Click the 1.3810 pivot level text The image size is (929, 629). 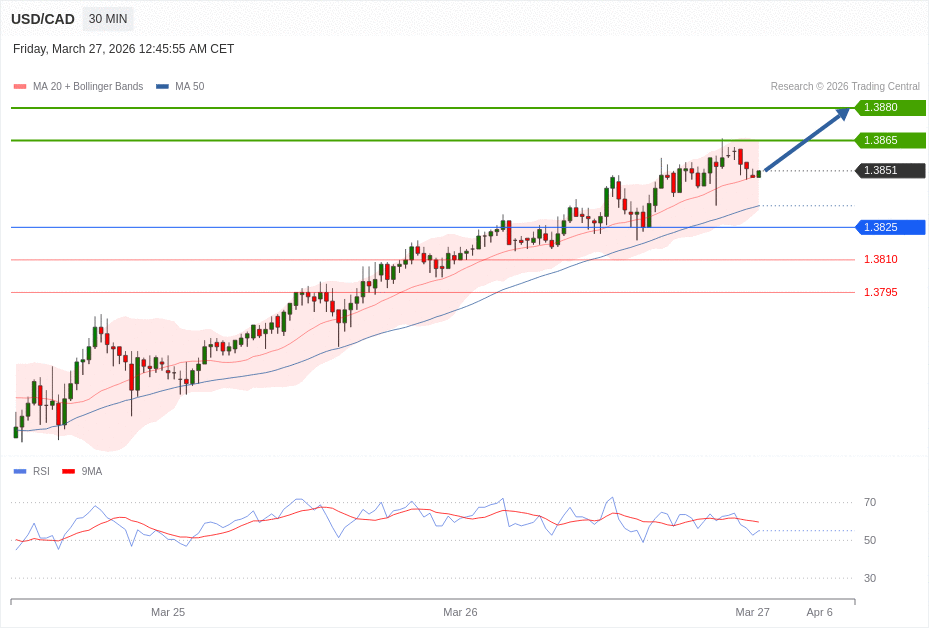pos(881,259)
